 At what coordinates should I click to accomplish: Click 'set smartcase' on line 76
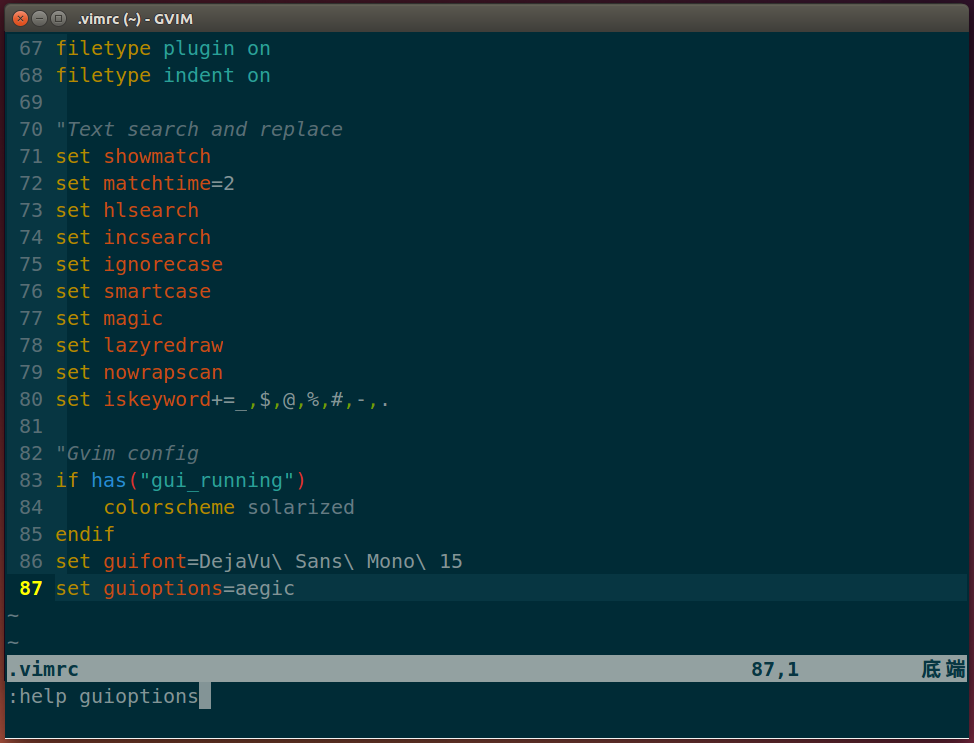133,291
